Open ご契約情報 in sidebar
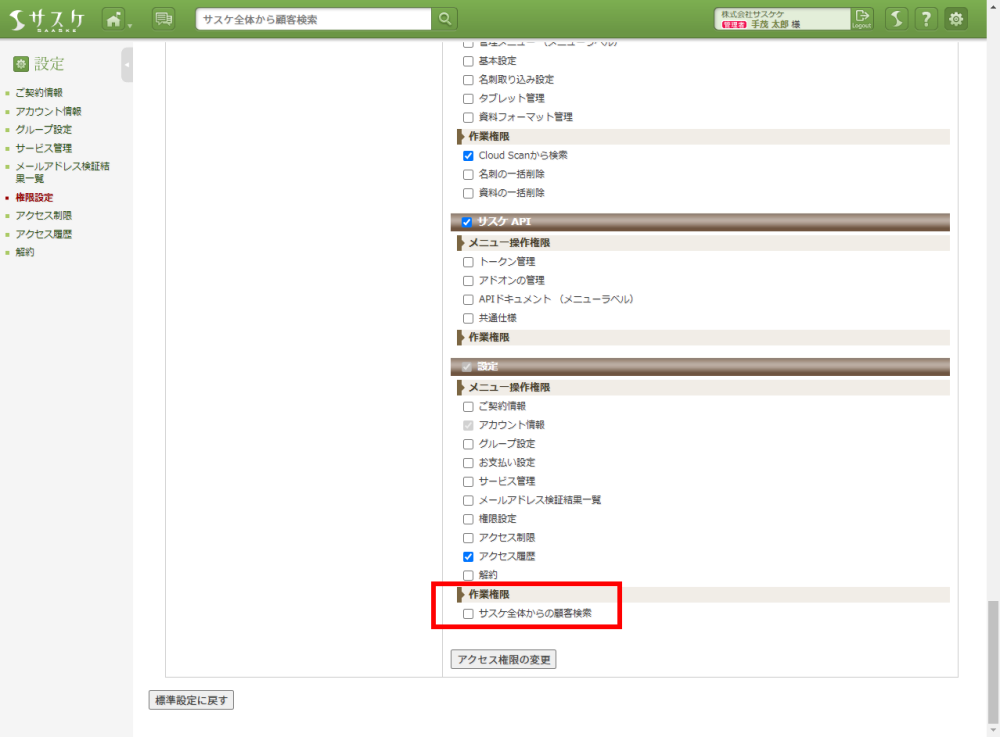The height and width of the screenshot is (737, 1000). coord(39,92)
